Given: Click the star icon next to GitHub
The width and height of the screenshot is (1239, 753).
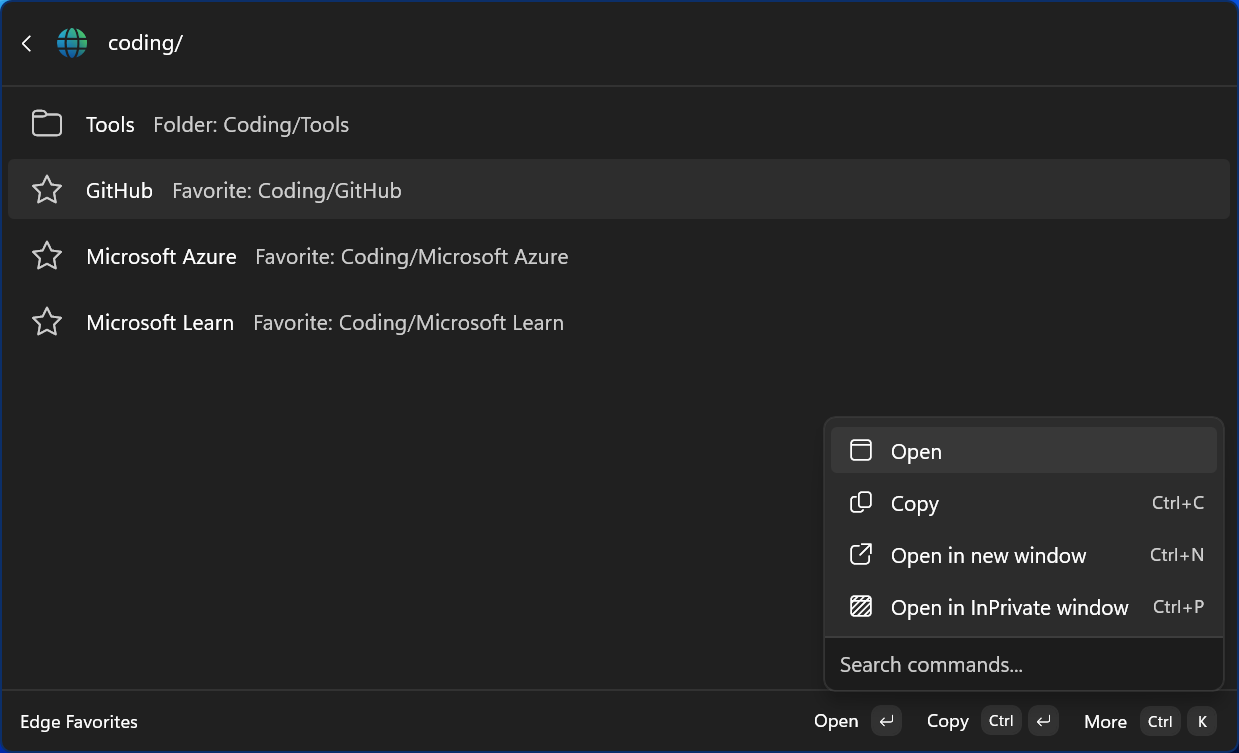Looking at the screenshot, I should (47, 190).
